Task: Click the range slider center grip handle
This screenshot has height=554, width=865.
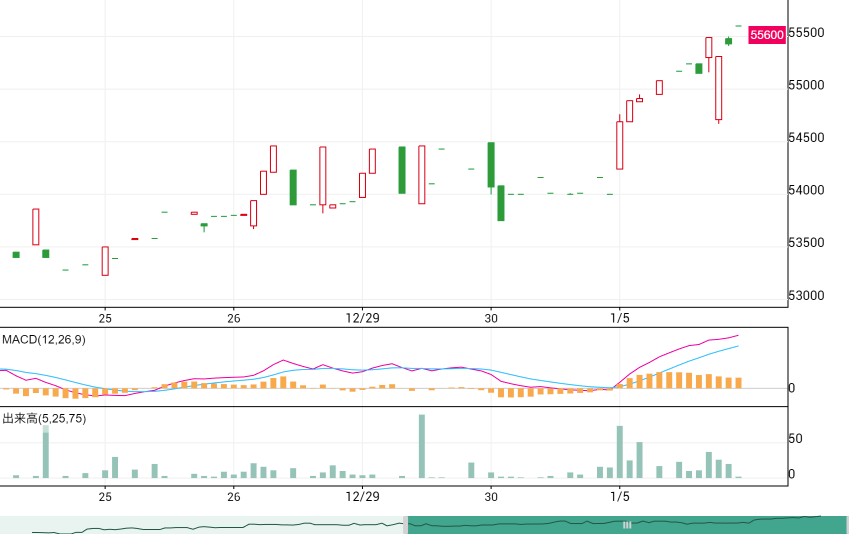Action: 627,525
